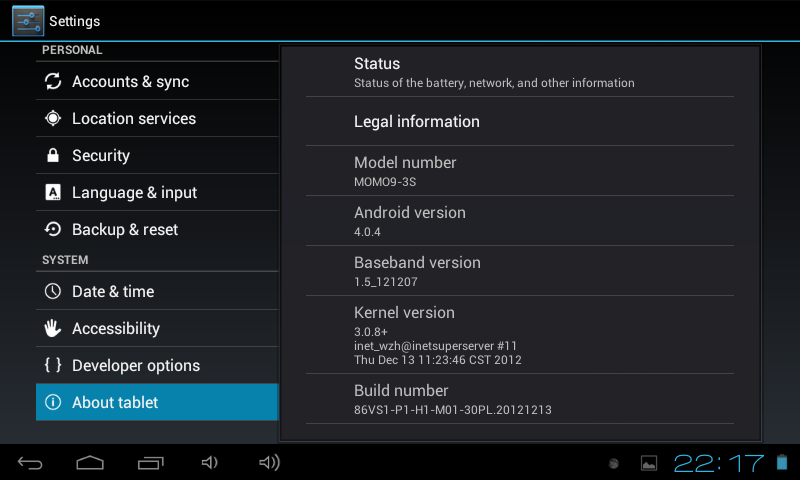
Task: Tap the Language & input icon
Action: [x=53, y=193]
